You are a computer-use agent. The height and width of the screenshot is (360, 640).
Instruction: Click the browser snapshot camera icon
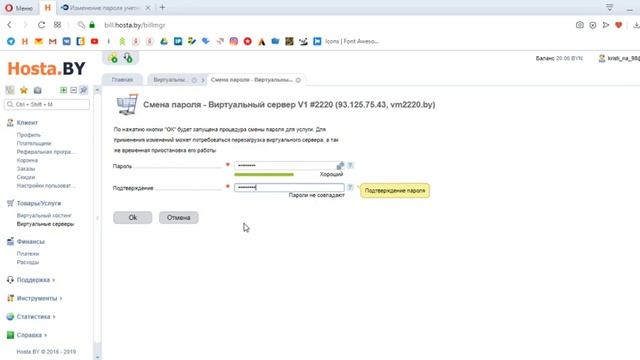[580, 25]
